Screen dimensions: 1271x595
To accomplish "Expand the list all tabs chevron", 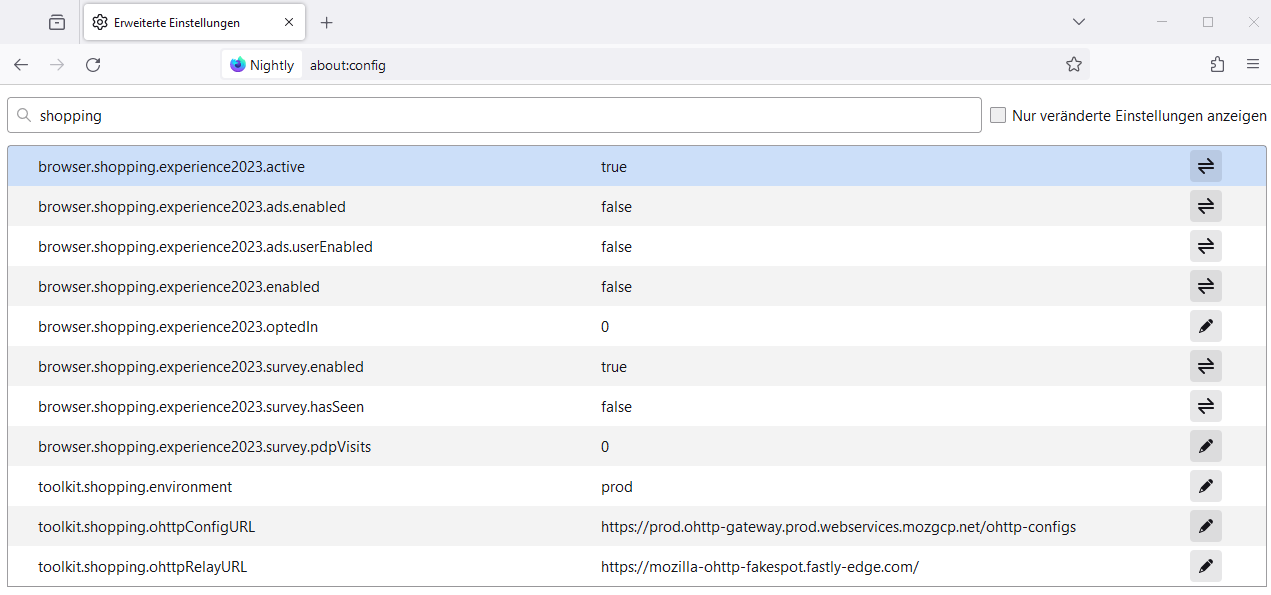I will (x=1078, y=22).
